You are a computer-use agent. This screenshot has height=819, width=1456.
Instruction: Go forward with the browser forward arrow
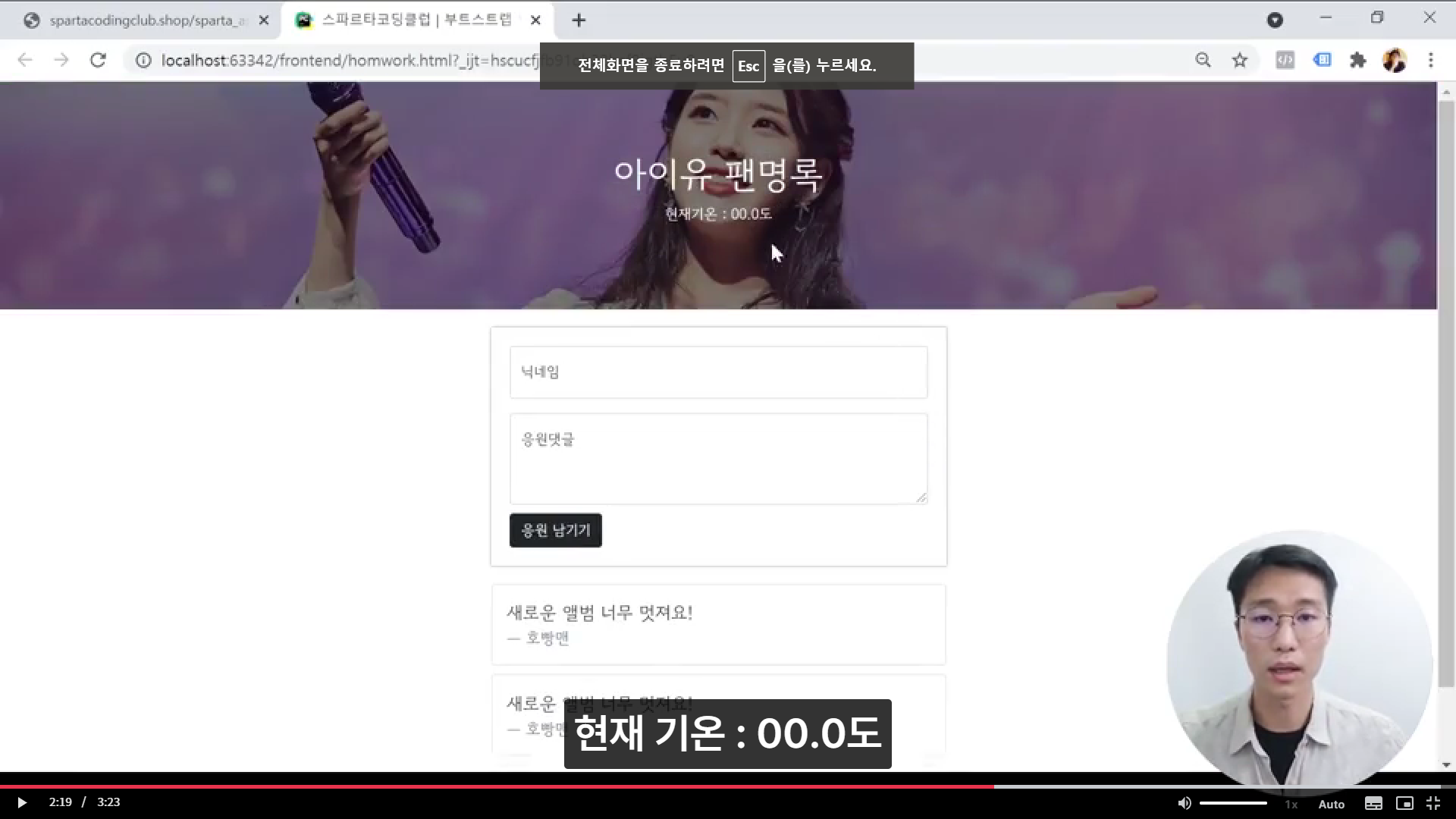click(x=61, y=61)
